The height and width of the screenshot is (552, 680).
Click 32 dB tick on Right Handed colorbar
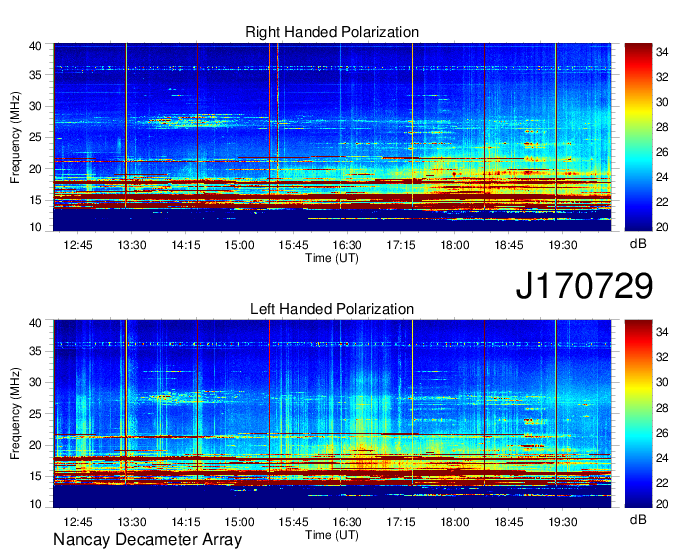pos(662,77)
